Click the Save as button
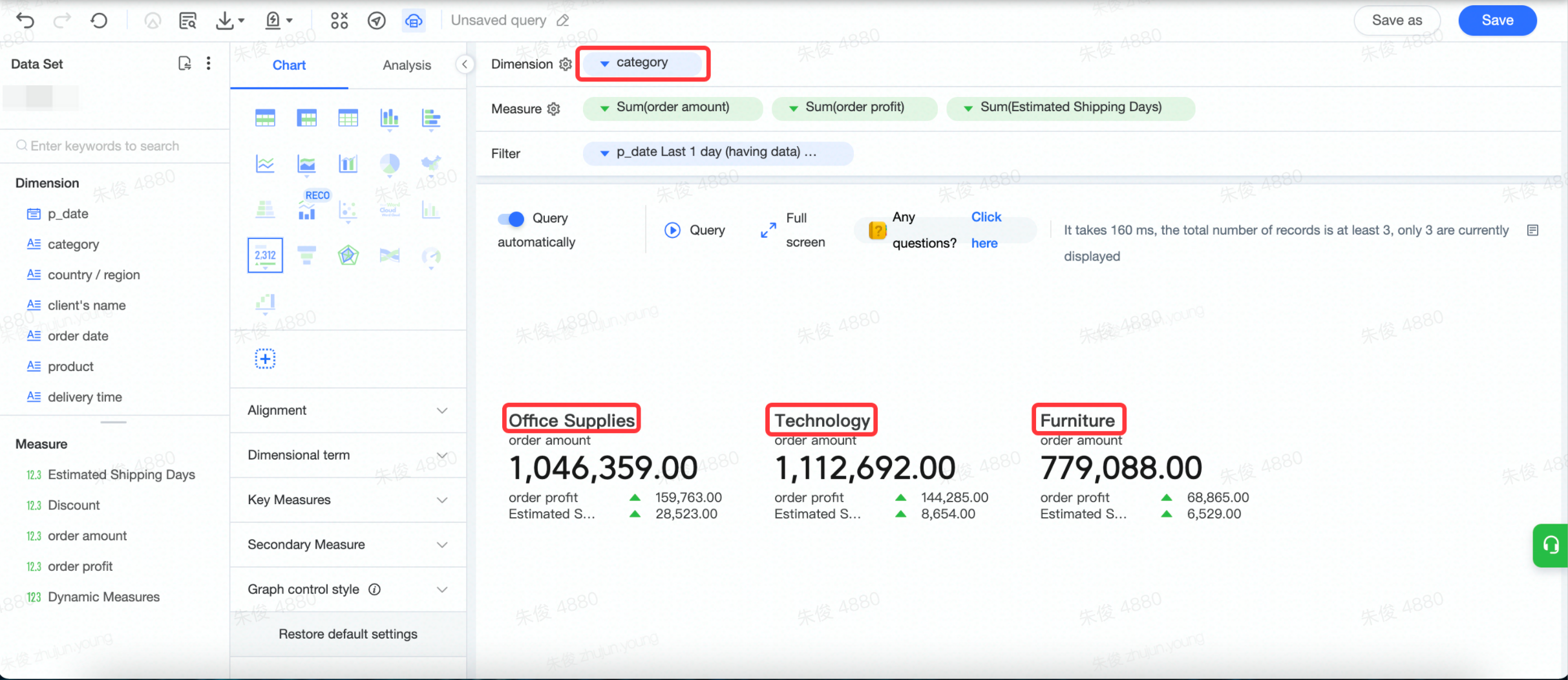1568x680 pixels. [x=1397, y=20]
